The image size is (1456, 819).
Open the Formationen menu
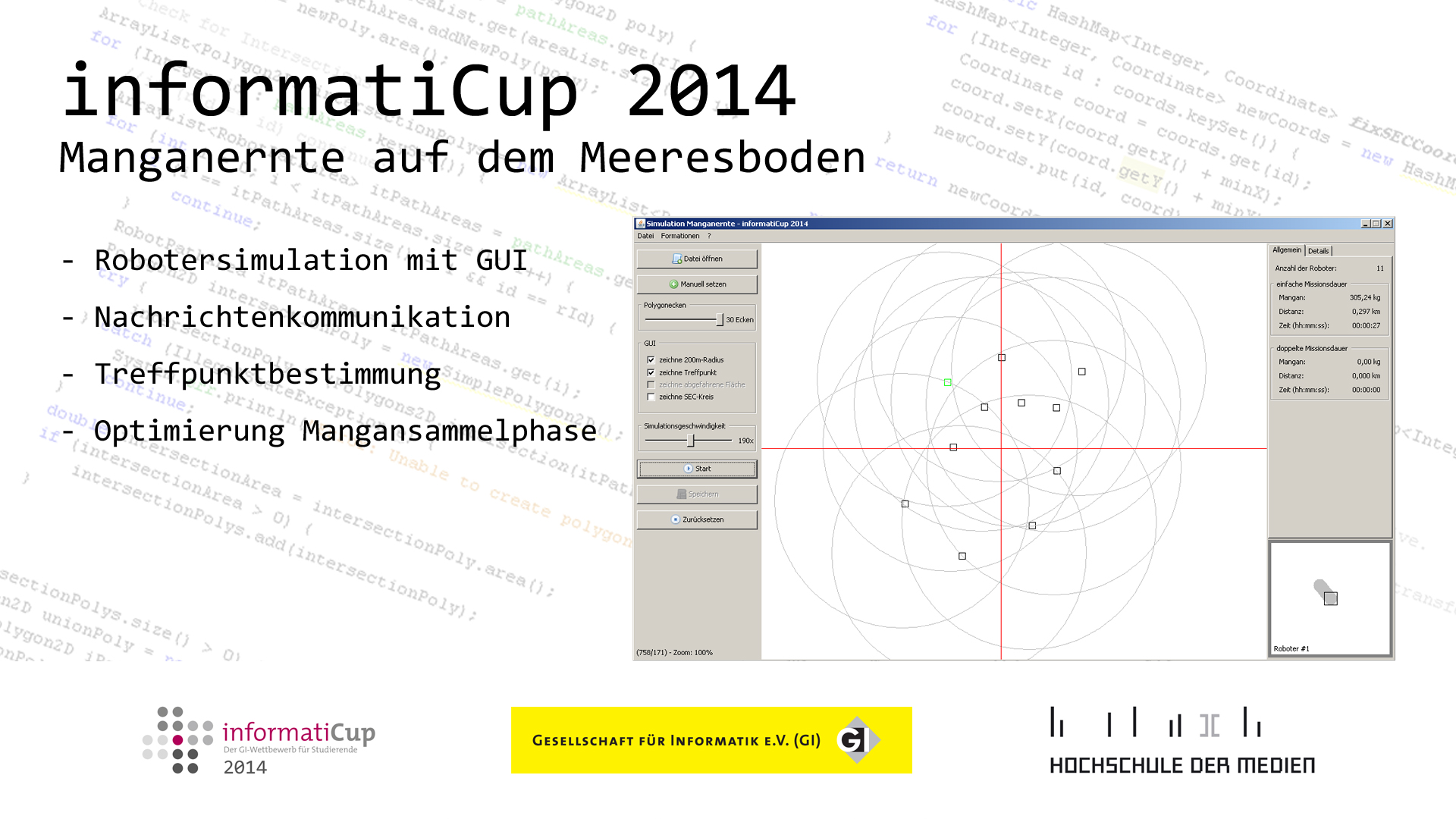point(680,236)
